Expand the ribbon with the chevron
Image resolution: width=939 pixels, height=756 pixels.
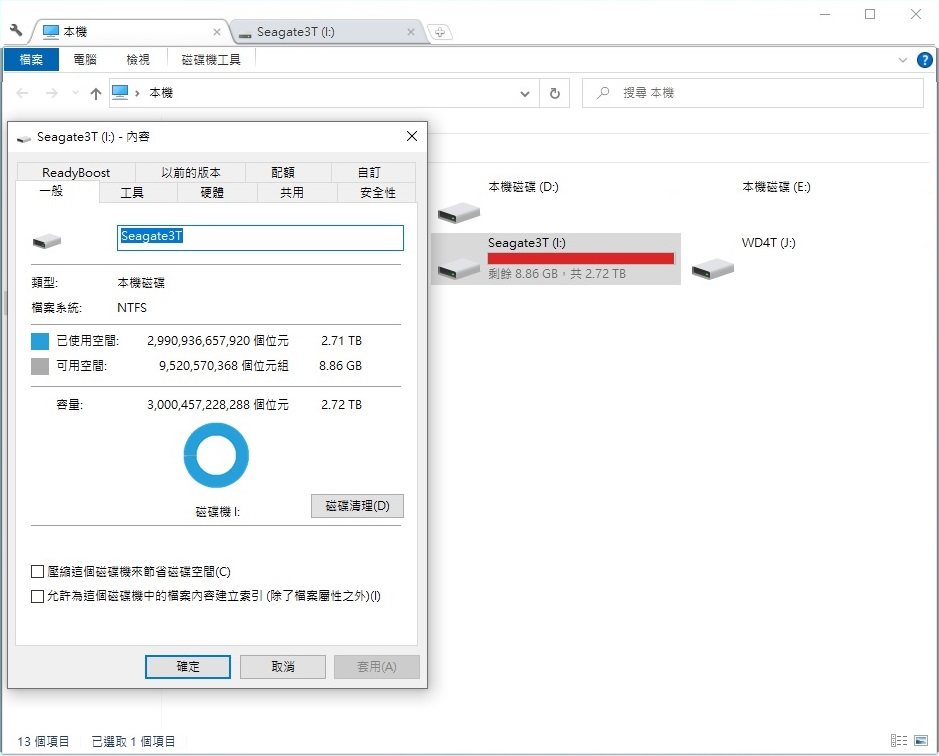click(902, 60)
